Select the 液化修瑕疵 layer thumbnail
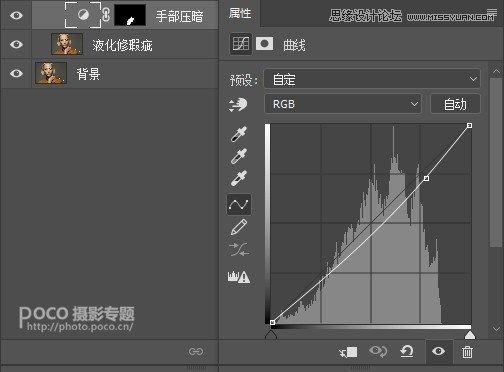This screenshot has height=372, width=504. [67, 44]
